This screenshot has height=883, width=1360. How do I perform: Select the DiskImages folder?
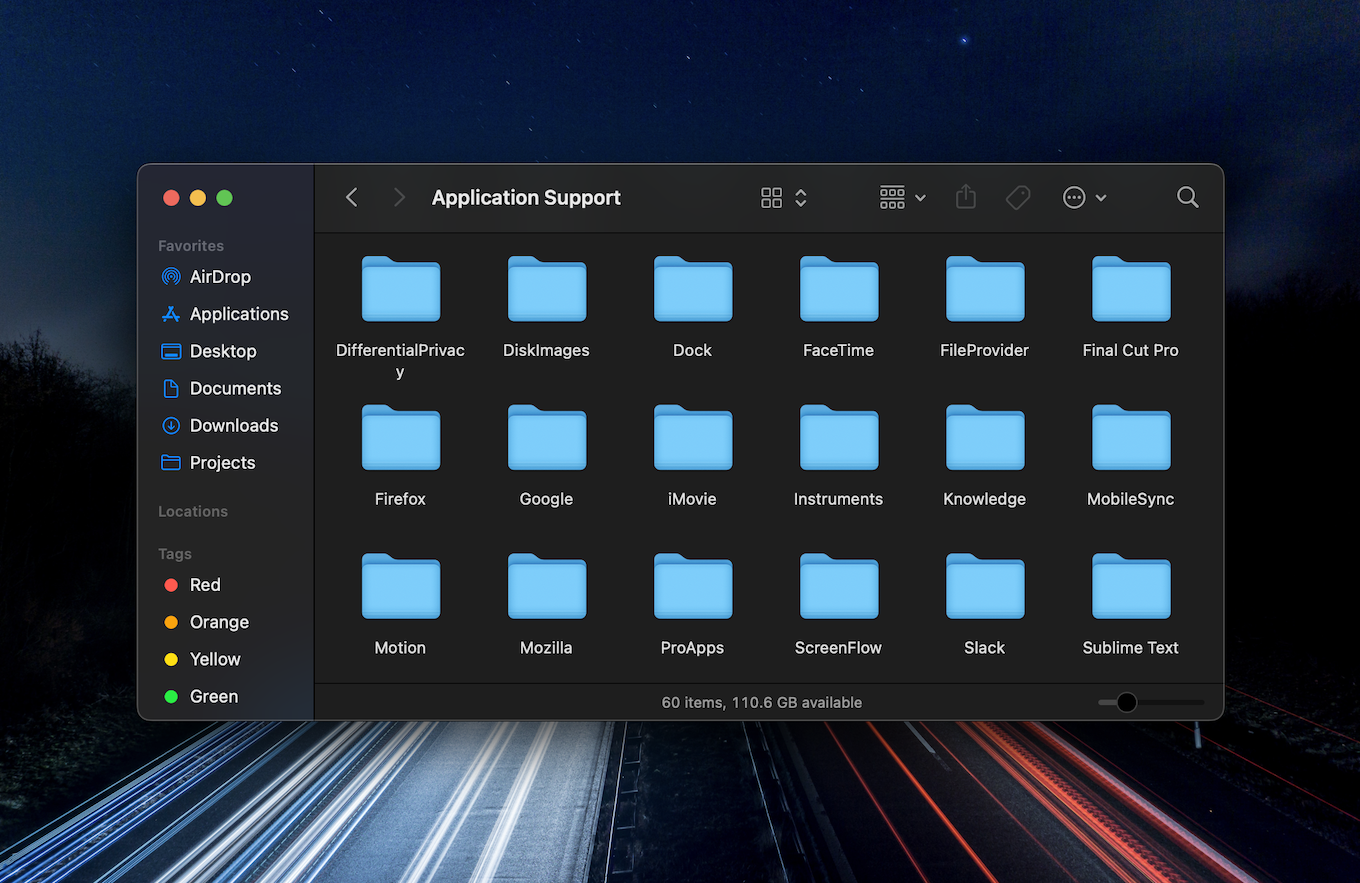546,290
